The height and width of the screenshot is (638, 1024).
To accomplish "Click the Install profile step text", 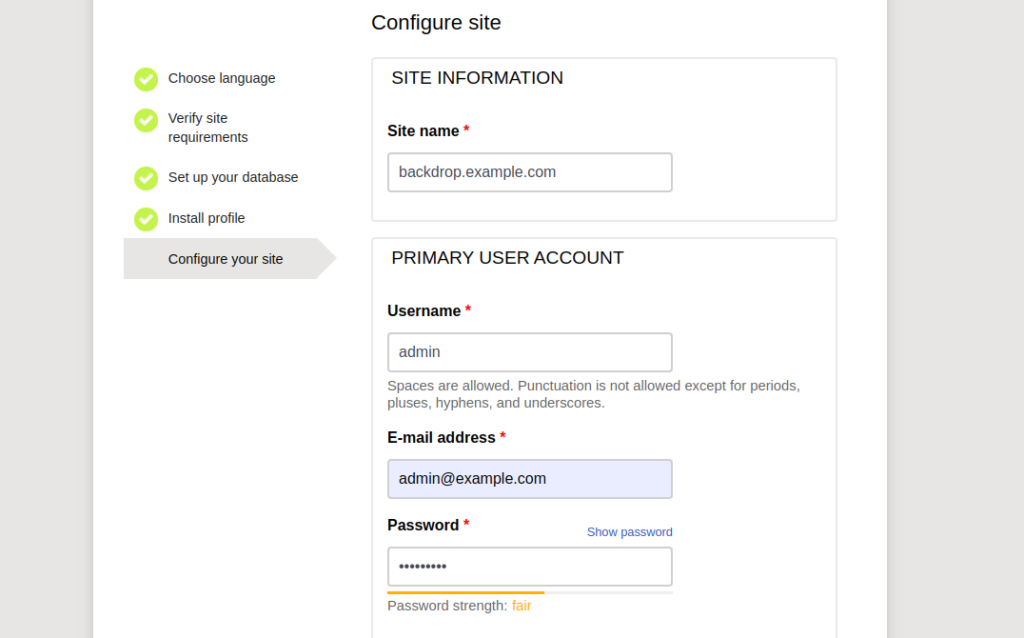I will (x=206, y=218).
